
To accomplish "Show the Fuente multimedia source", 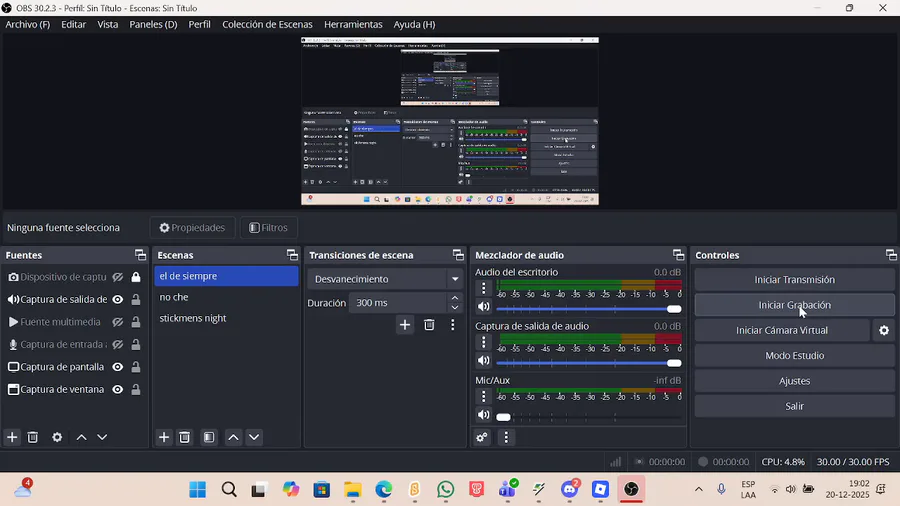I will click(x=118, y=322).
